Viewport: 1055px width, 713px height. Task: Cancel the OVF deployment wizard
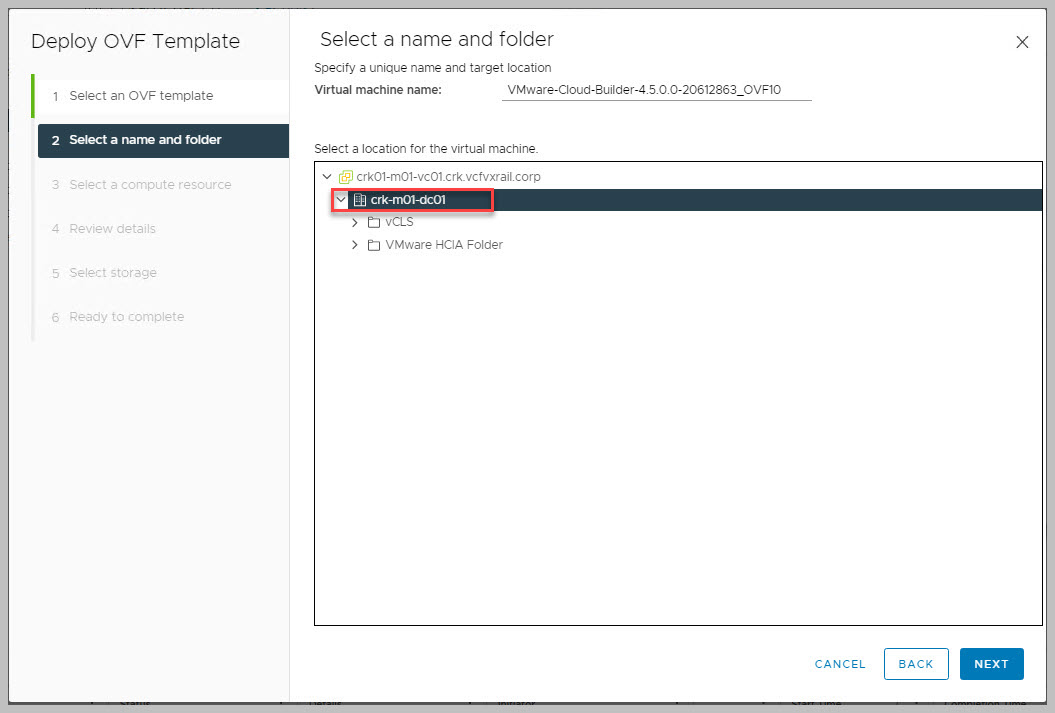click(x=840, y=665)
